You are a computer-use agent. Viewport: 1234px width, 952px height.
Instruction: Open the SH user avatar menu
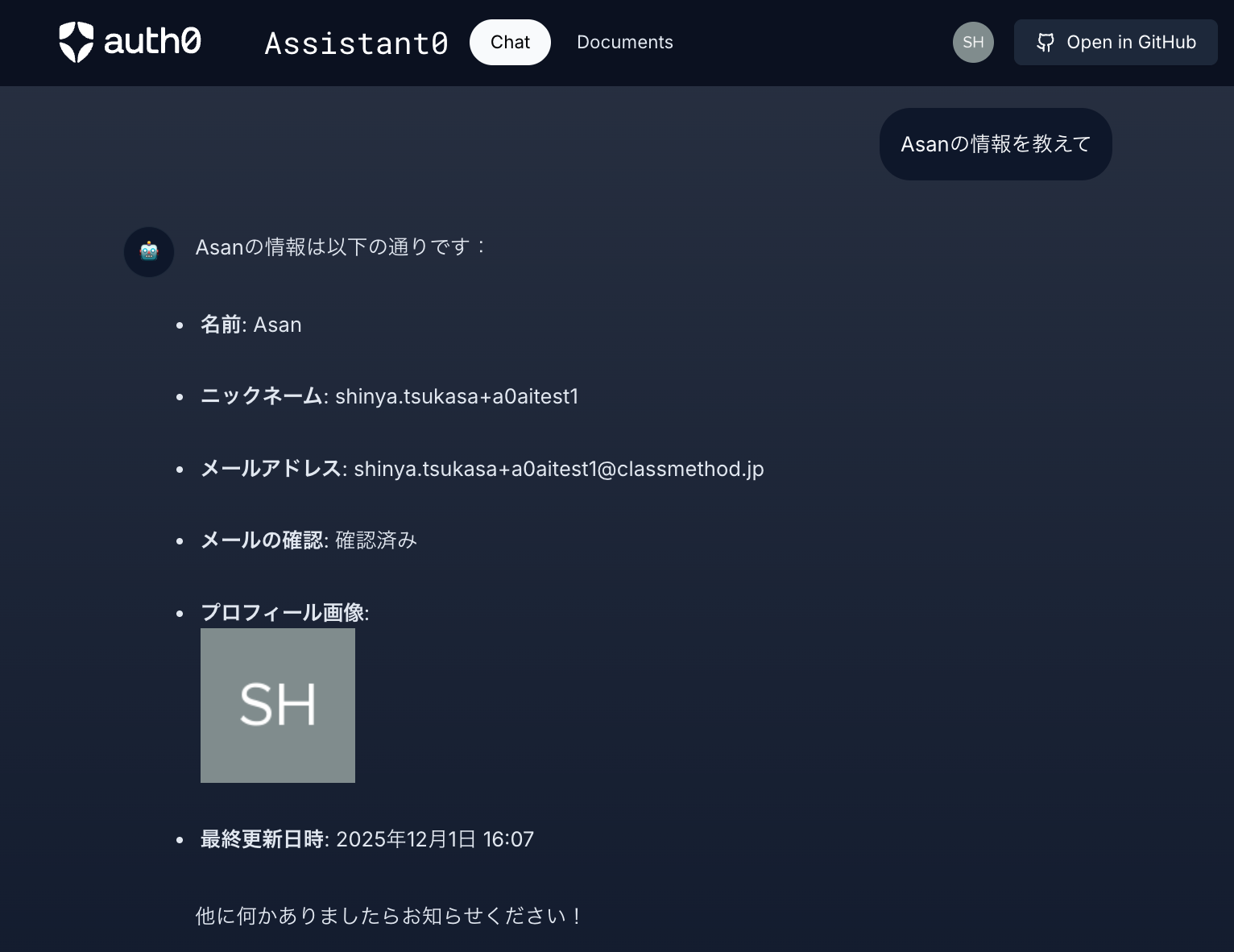pos(972,42)
